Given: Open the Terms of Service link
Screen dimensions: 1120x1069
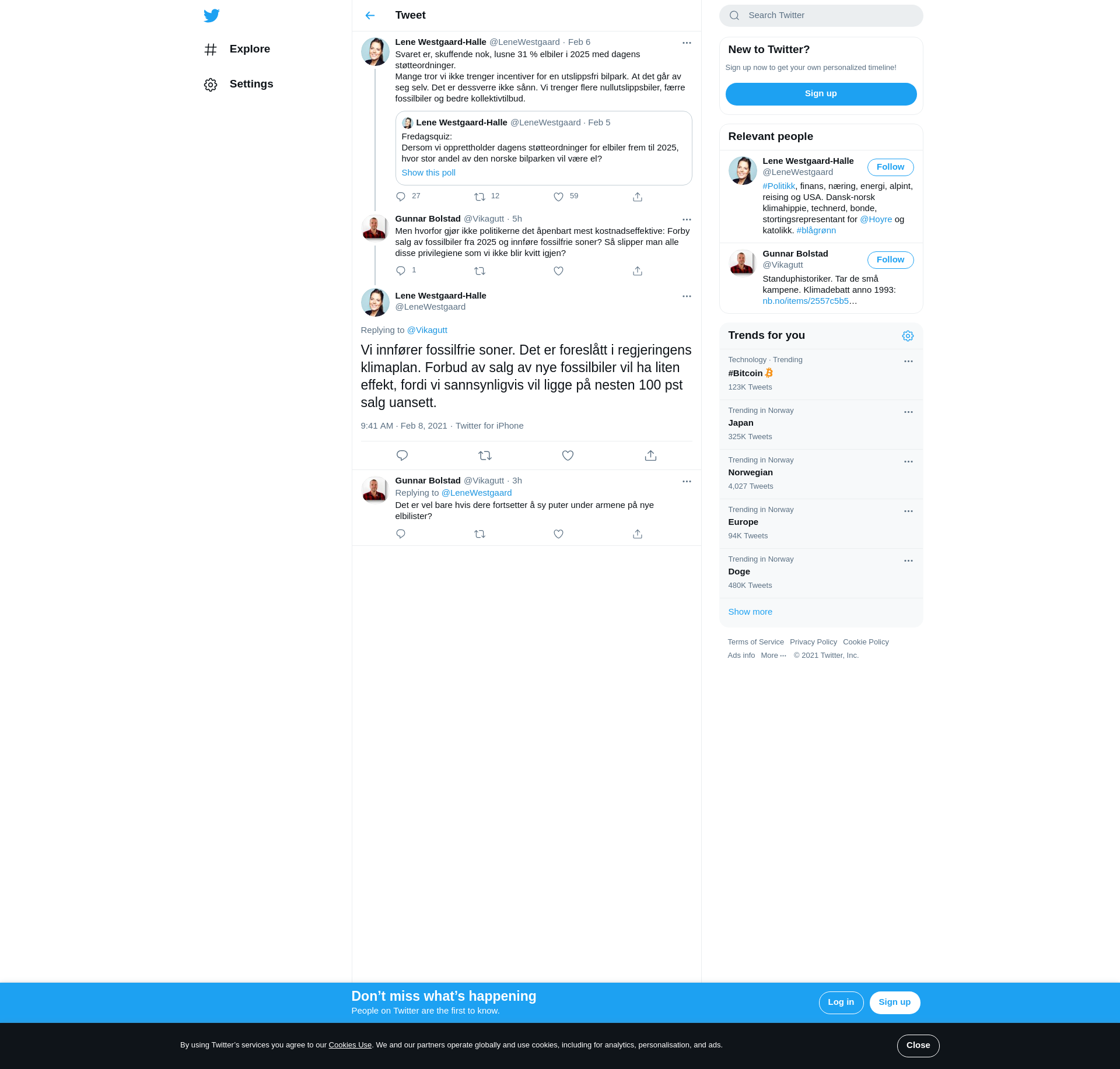Looking at the screenshot, I should (x=755, y=642).
